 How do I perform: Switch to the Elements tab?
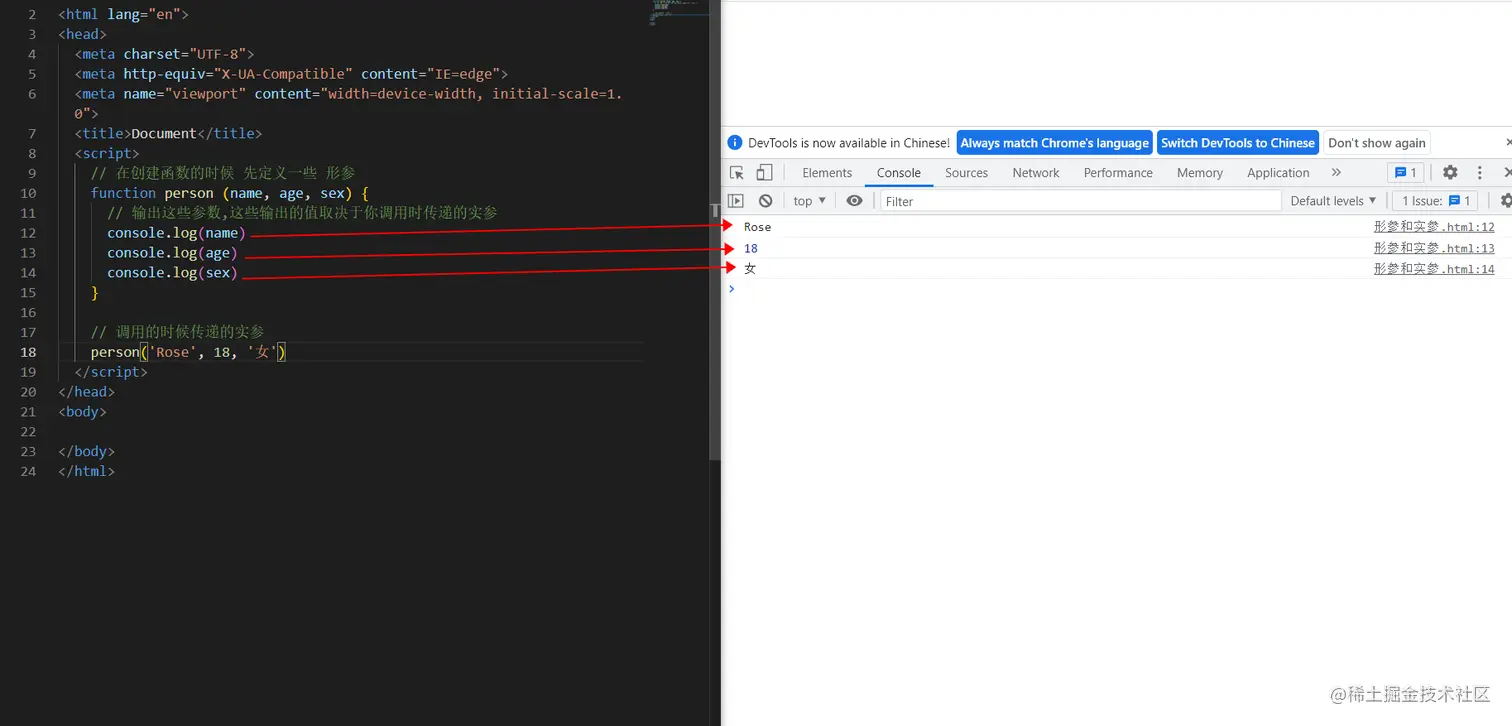tap(827, 173)
